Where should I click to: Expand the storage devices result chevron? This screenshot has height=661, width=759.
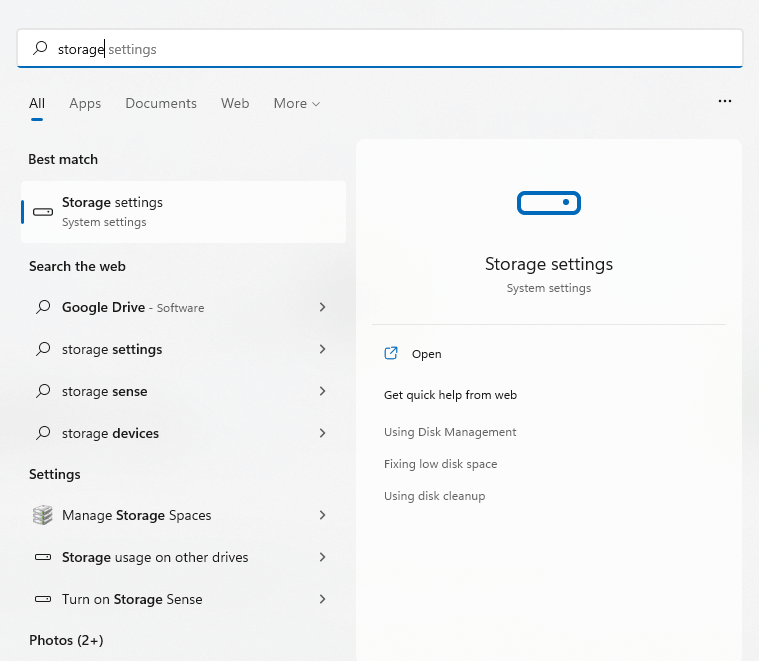point(322,433)
